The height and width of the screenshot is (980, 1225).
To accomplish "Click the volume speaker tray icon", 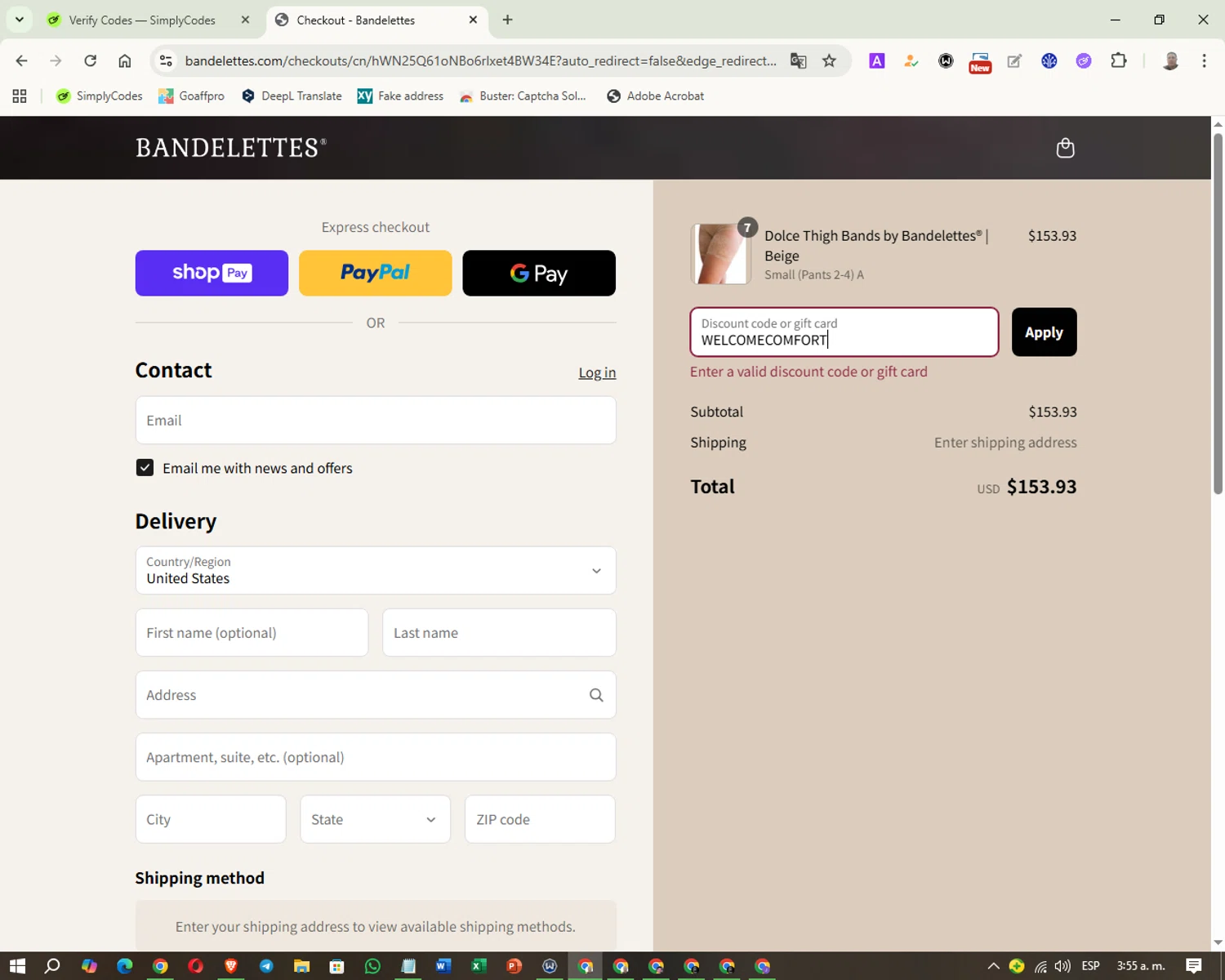I will [1062, 966].
